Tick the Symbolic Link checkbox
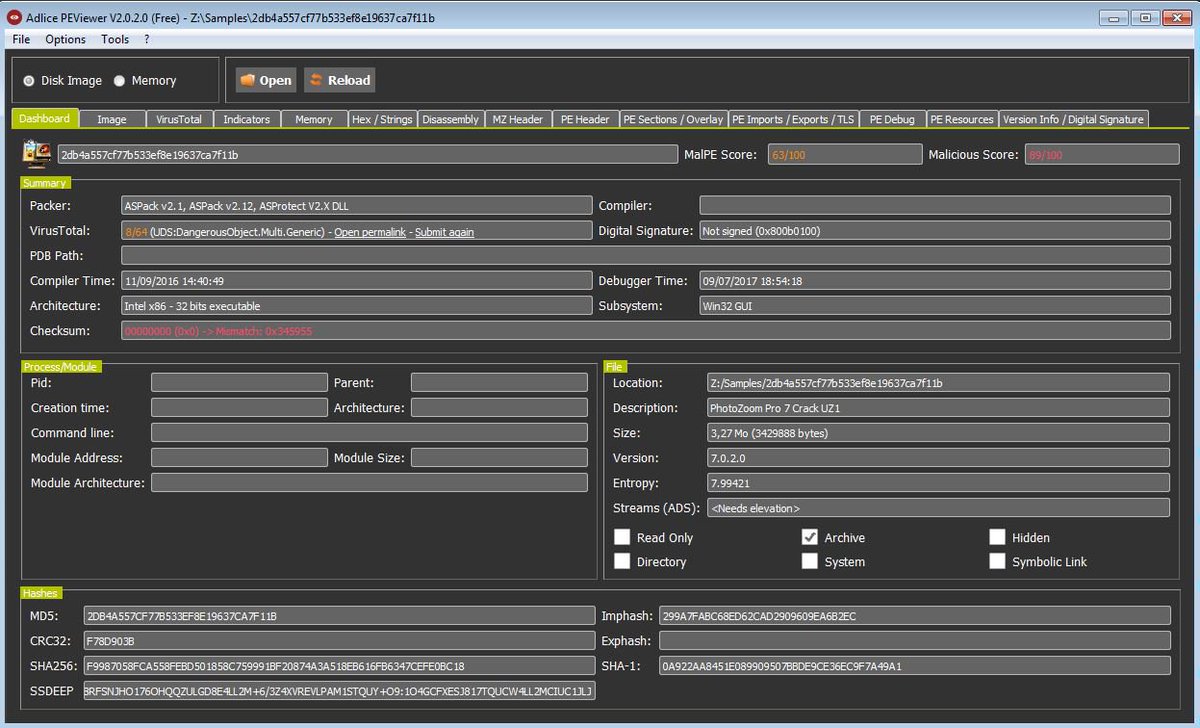Image resolution: width=1200 pixels, height=728 pixels. (997, 561)
